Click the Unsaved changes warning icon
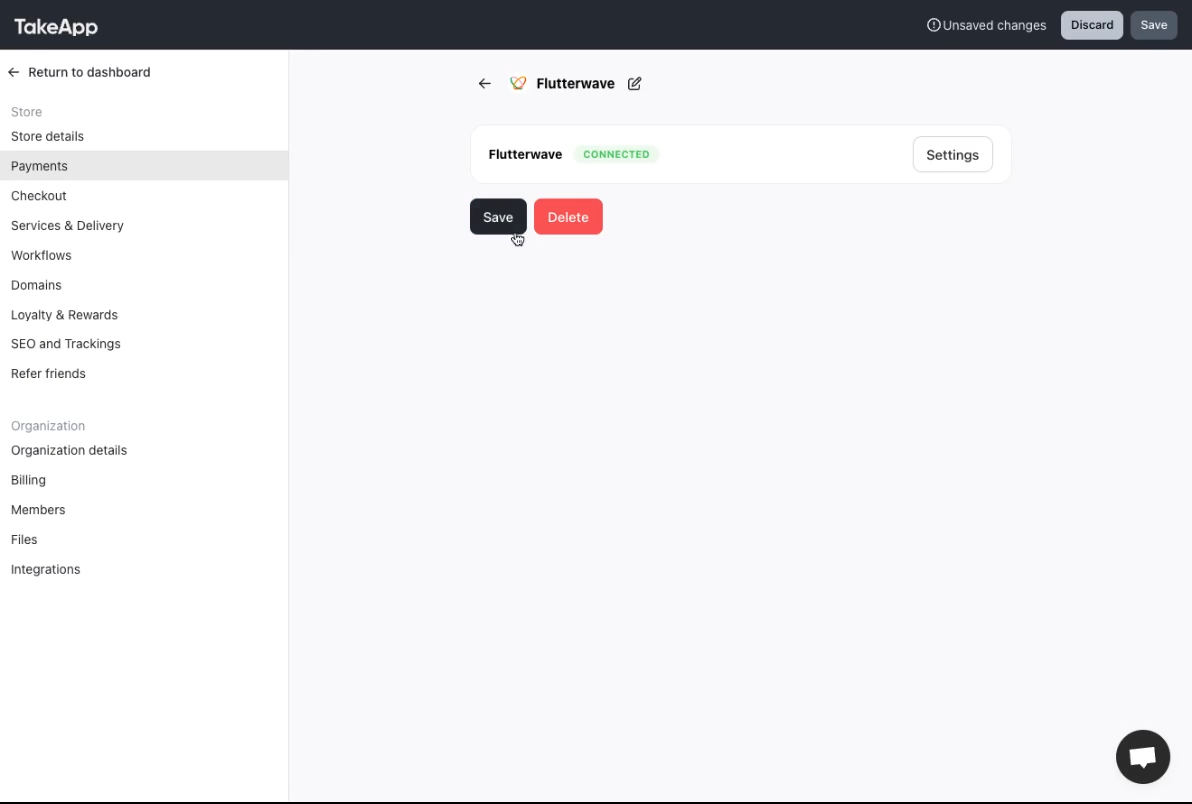The image size is (1192, 804). click(x=934, y=25)
